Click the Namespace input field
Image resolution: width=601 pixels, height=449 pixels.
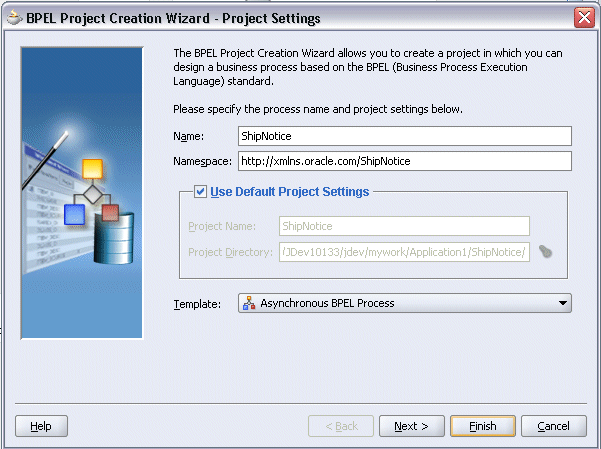coord(405,161)
